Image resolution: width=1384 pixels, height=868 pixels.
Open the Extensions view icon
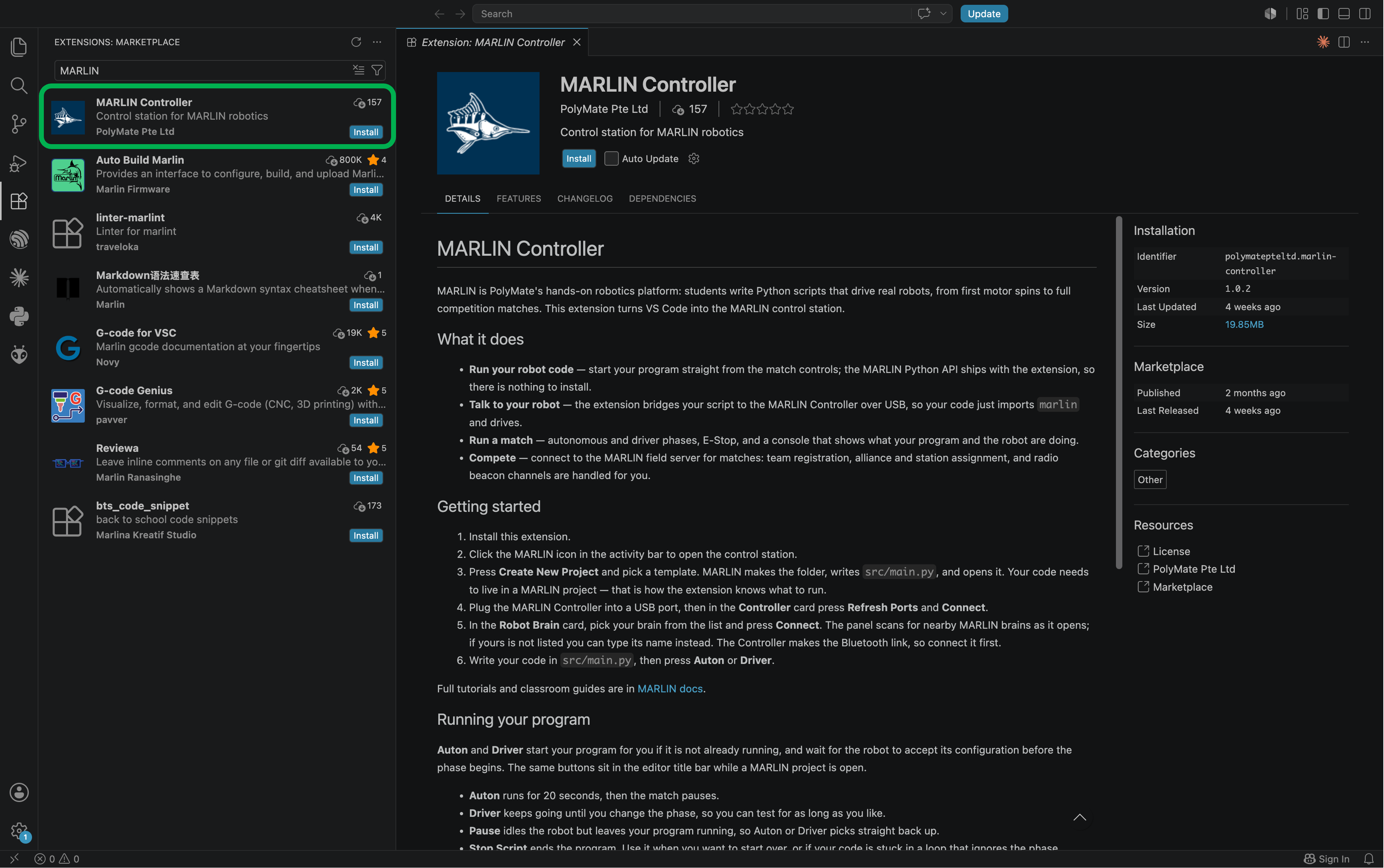coord(19,201)
